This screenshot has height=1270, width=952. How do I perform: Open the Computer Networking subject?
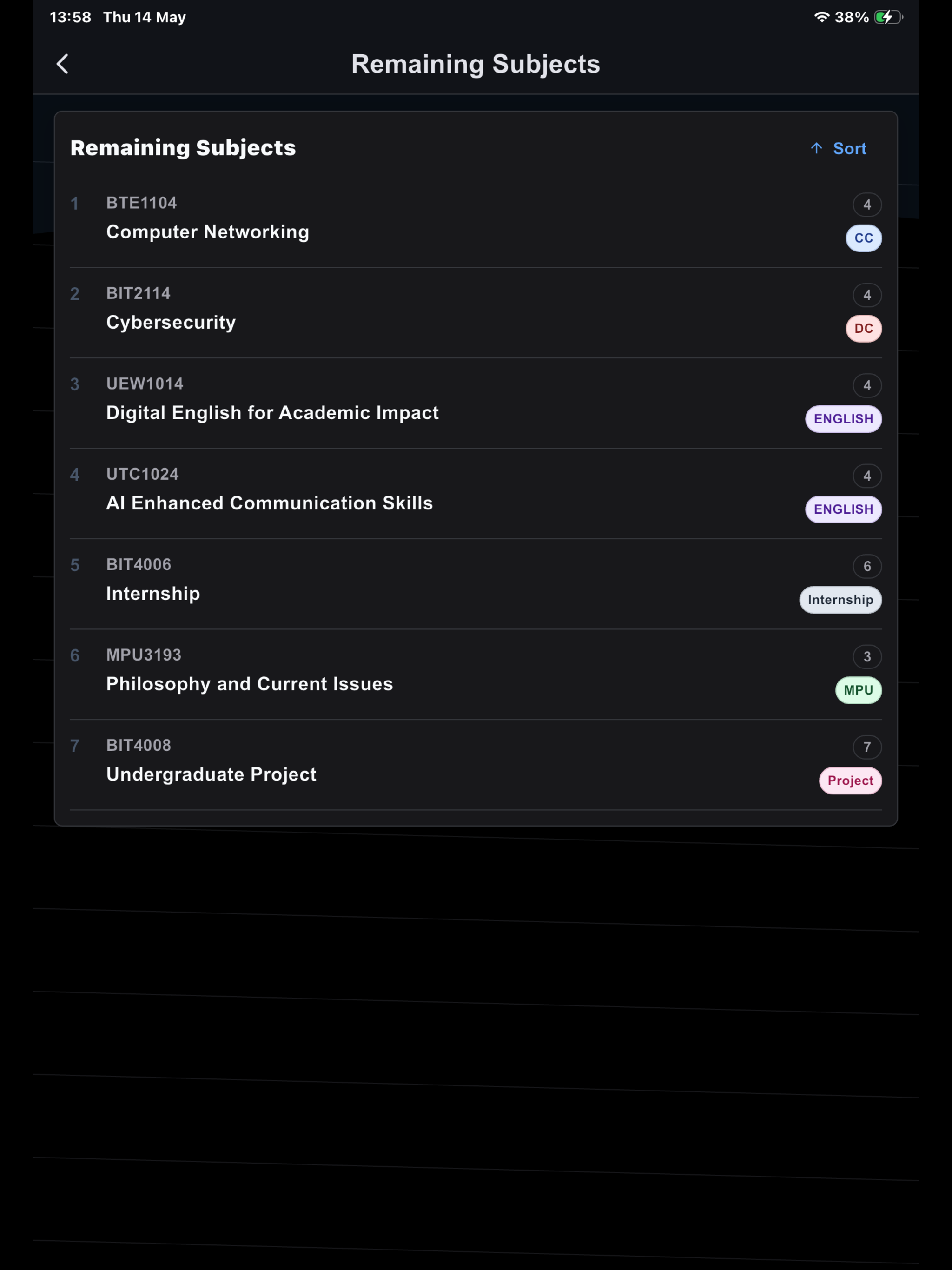tap(476, 222)
